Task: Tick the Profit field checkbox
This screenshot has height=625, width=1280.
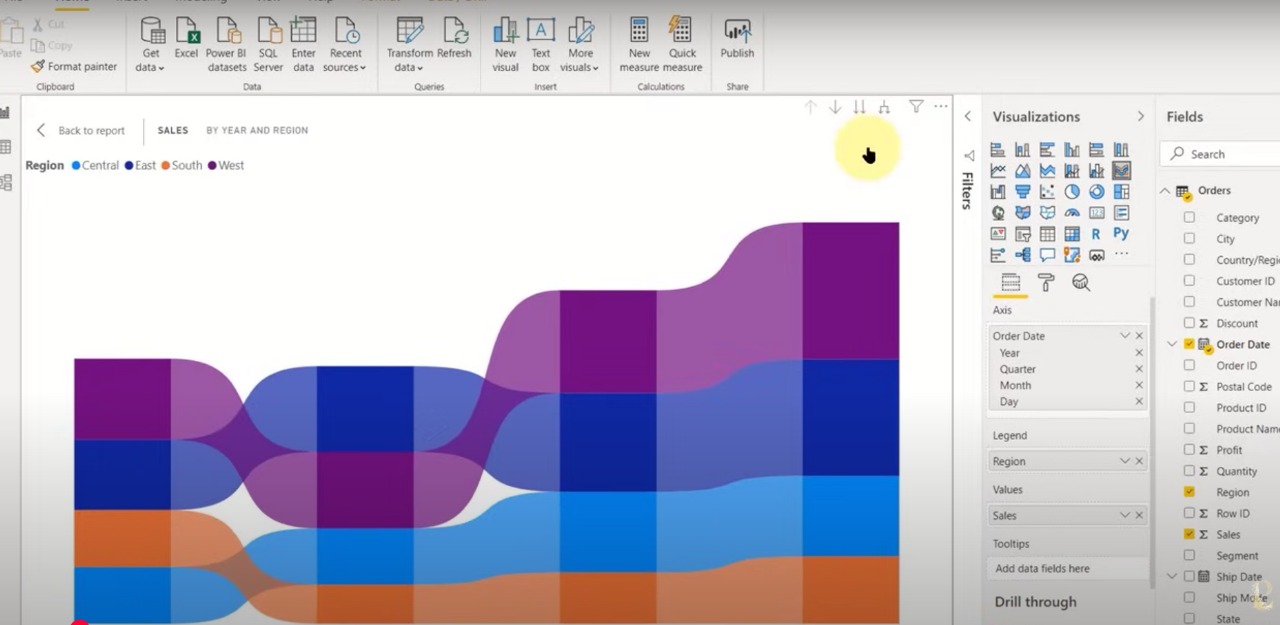Action: pyautogui.click(x=1189, y=450)
